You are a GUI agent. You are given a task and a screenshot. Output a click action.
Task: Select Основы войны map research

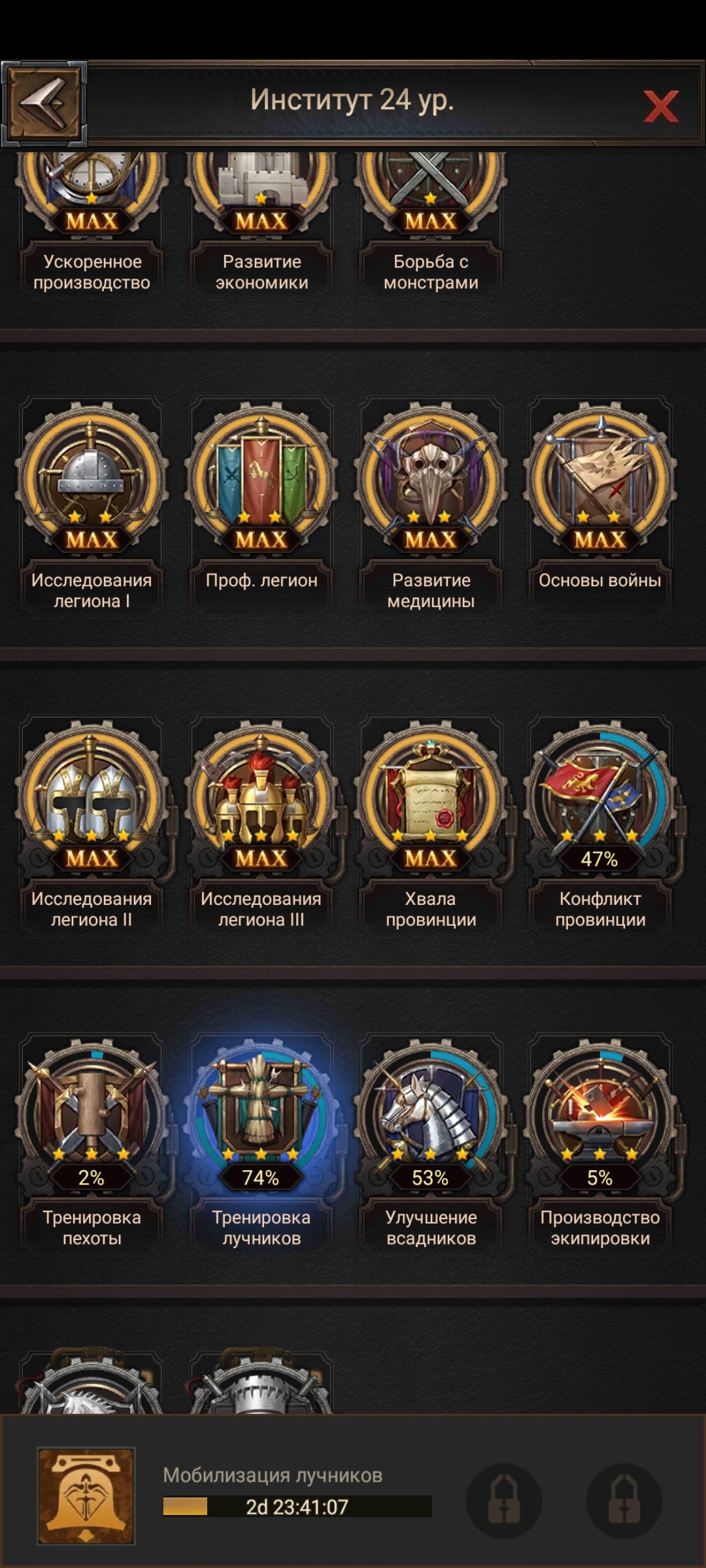(600, 483)
